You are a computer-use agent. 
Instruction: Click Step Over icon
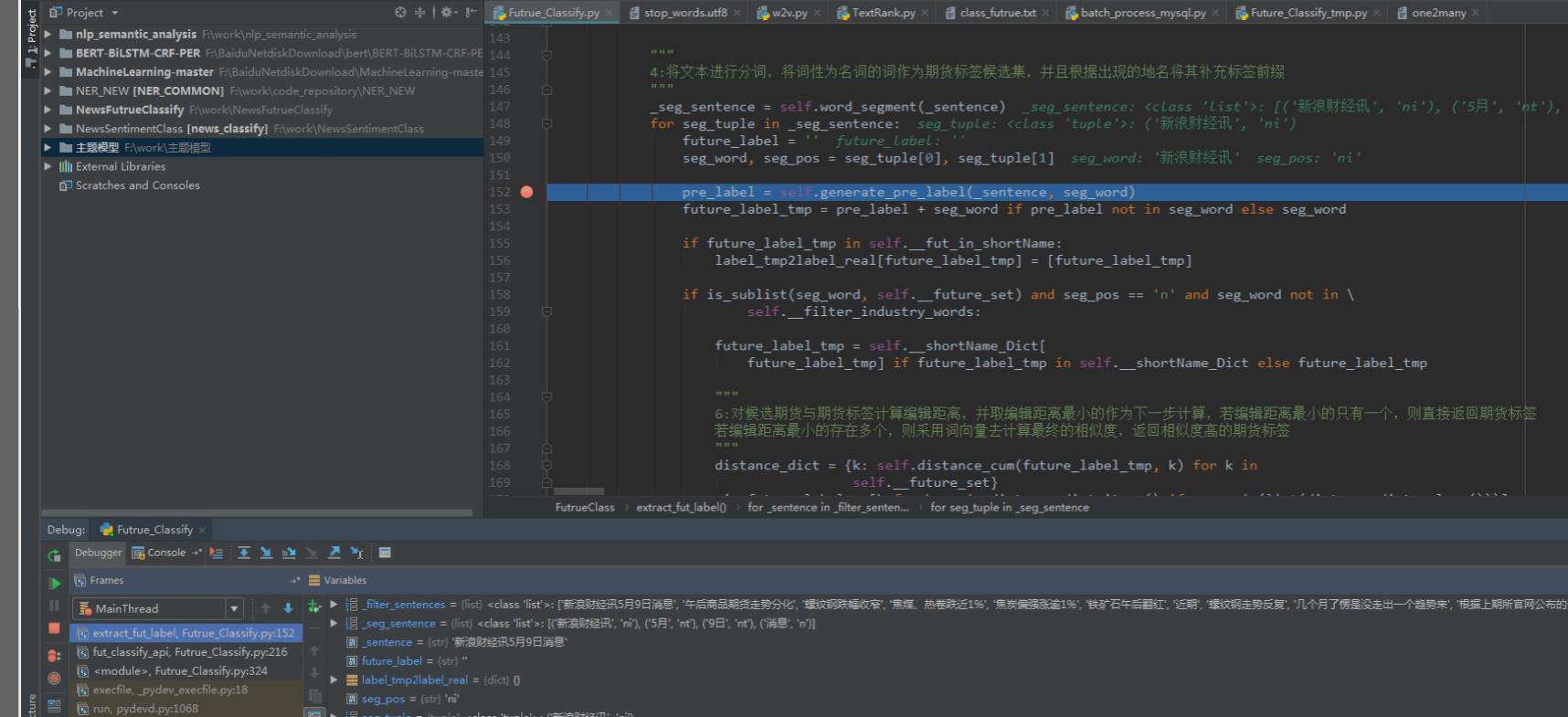click(x=244, y=553)
